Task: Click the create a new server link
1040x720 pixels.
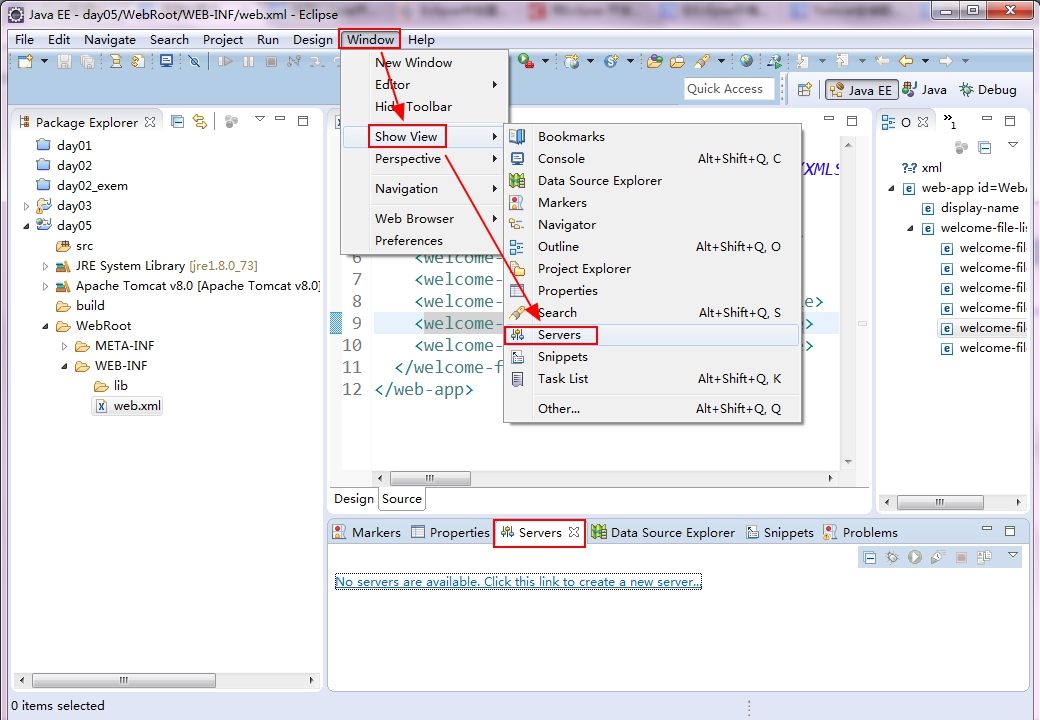Action: (518, 581)
